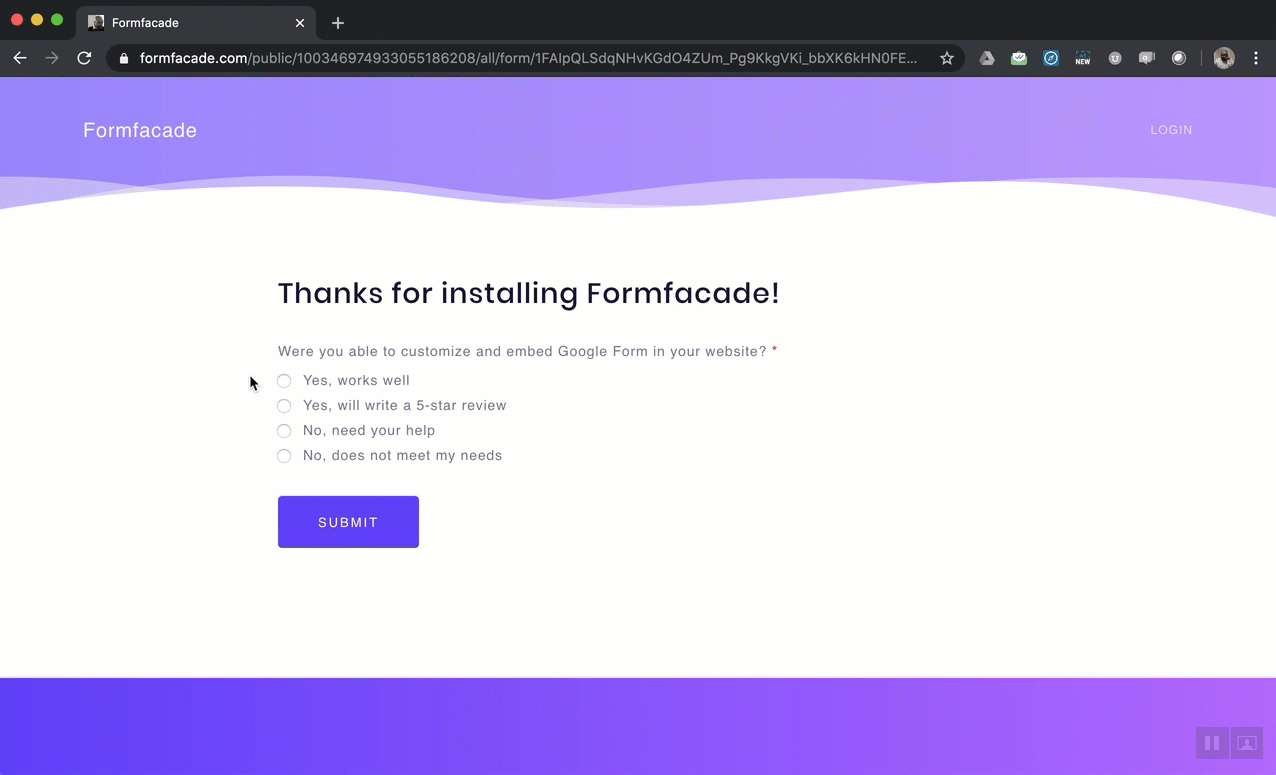Image resolution: width=1276 pixels, height=775 pixels.
Task: Click the new tab plus button
Action: [337, 22]
